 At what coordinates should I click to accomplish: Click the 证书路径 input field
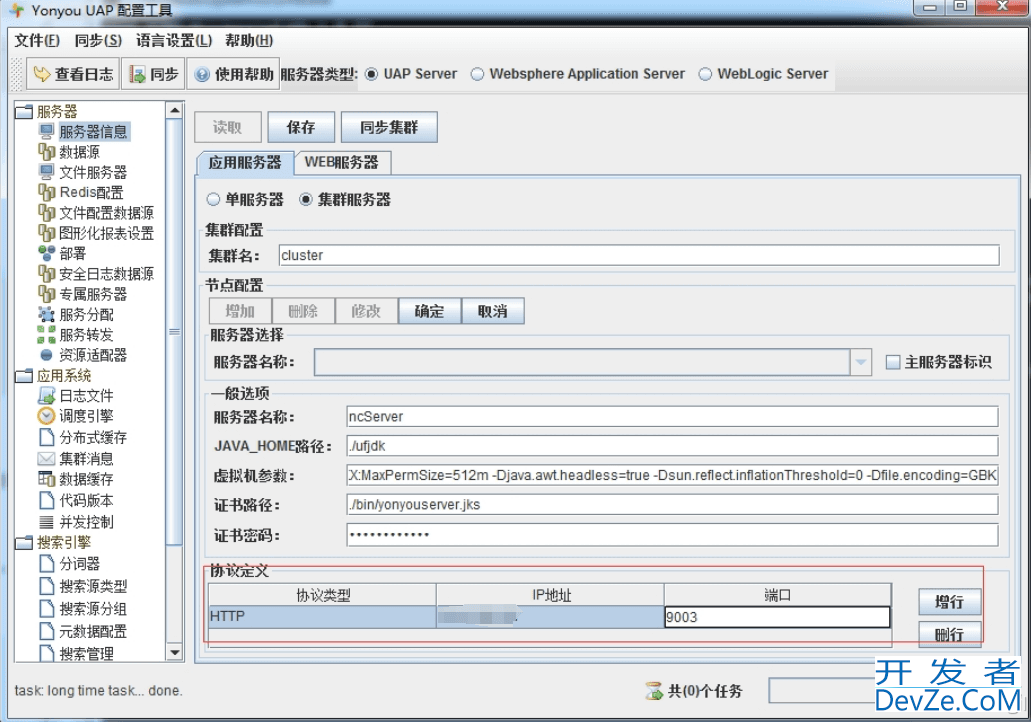pyautogui.click(x=672, y=505)
